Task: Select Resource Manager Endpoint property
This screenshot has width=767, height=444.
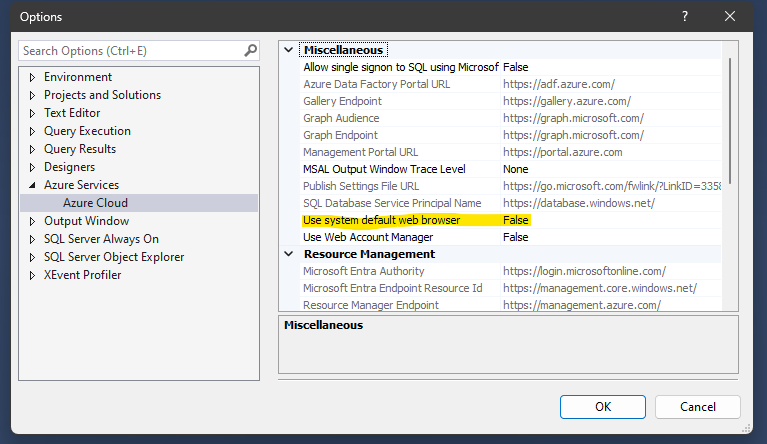Action: click(x=371, y=305)
